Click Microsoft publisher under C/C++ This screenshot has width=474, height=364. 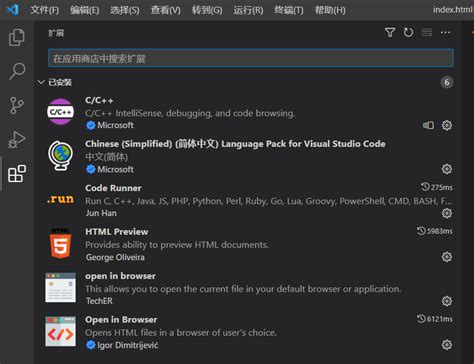click(115, 125)
